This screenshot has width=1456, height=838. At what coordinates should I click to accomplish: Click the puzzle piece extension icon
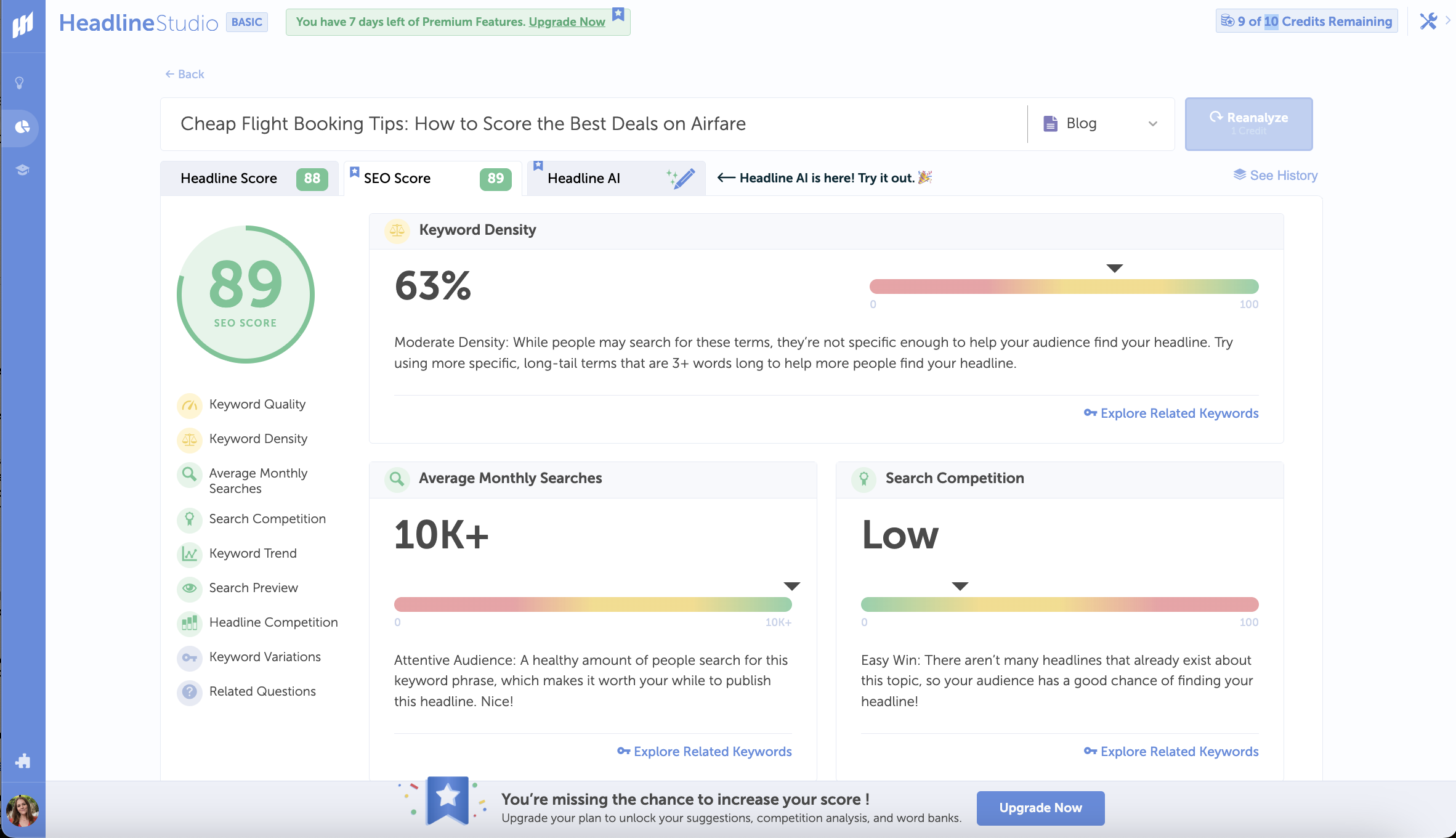pyautogui.click(x=23, y=761)
